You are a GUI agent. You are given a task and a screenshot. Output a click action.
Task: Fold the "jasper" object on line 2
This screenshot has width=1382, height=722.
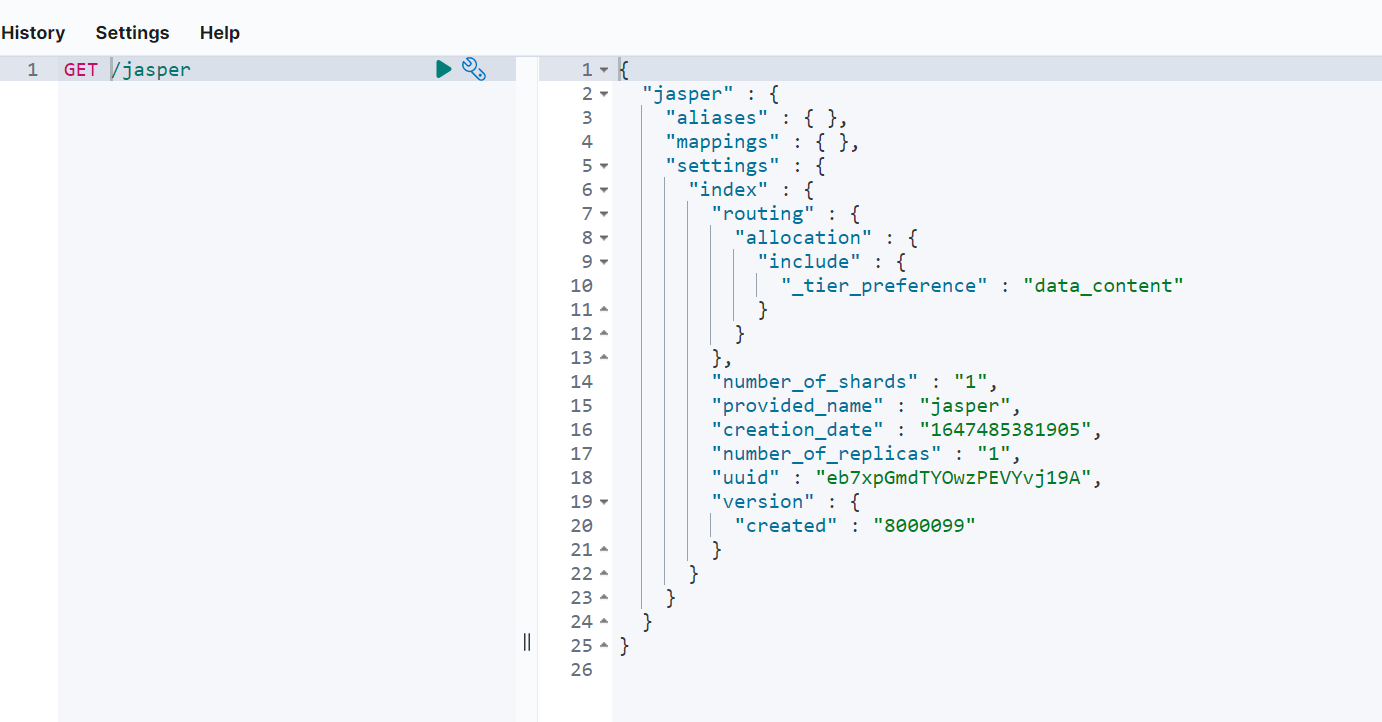click(604, 94)
